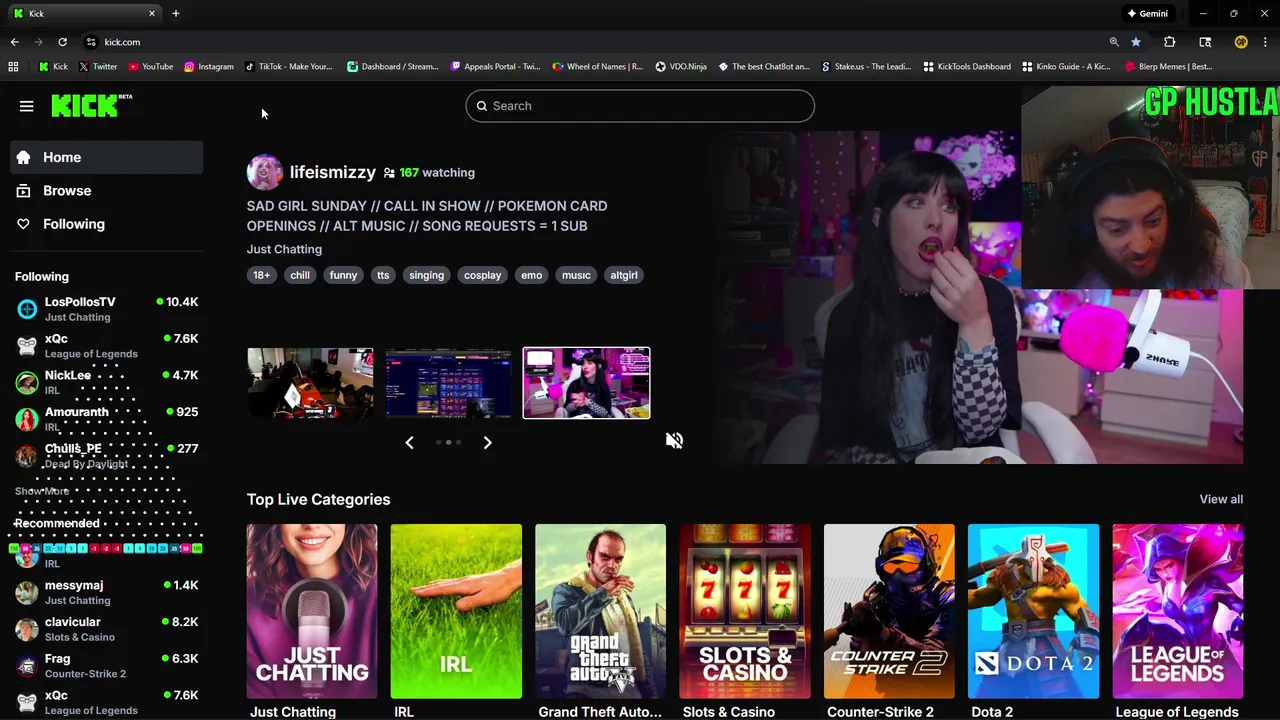Open TikTok - Make Your bookmark

click(x=289, y=66)
